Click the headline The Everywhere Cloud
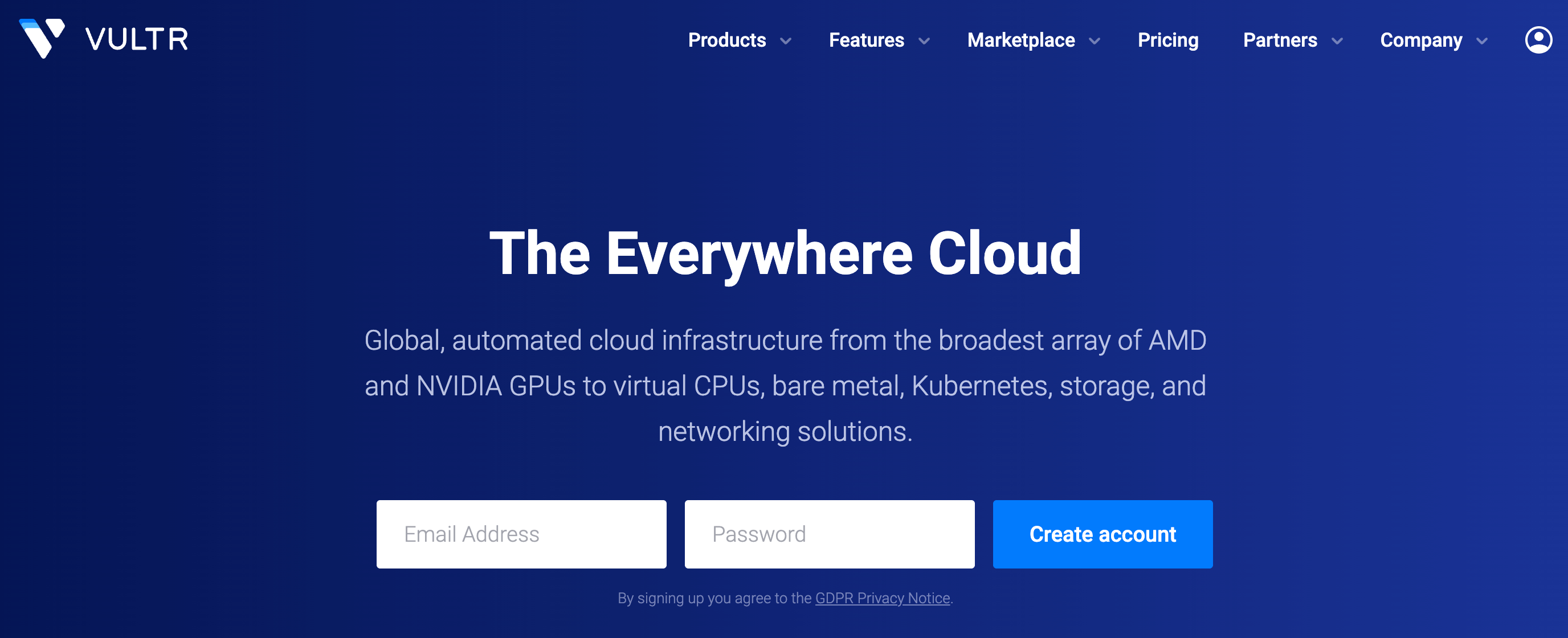This screenshot has height=638, width=1568. coord(784,254)
